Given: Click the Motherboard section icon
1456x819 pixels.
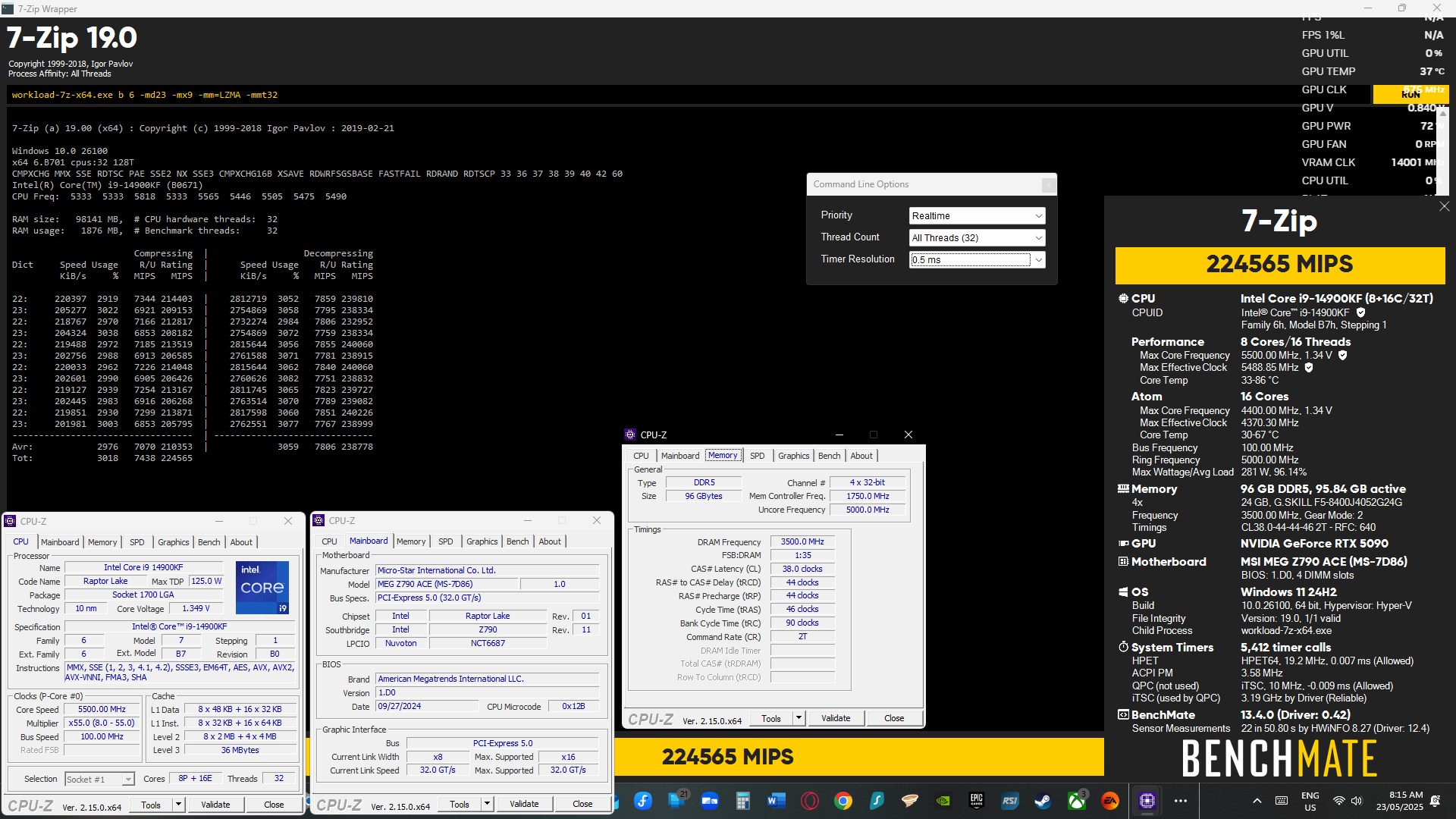Looking at the screenshot, I should pyautogui.click(x=1123, y=562).
